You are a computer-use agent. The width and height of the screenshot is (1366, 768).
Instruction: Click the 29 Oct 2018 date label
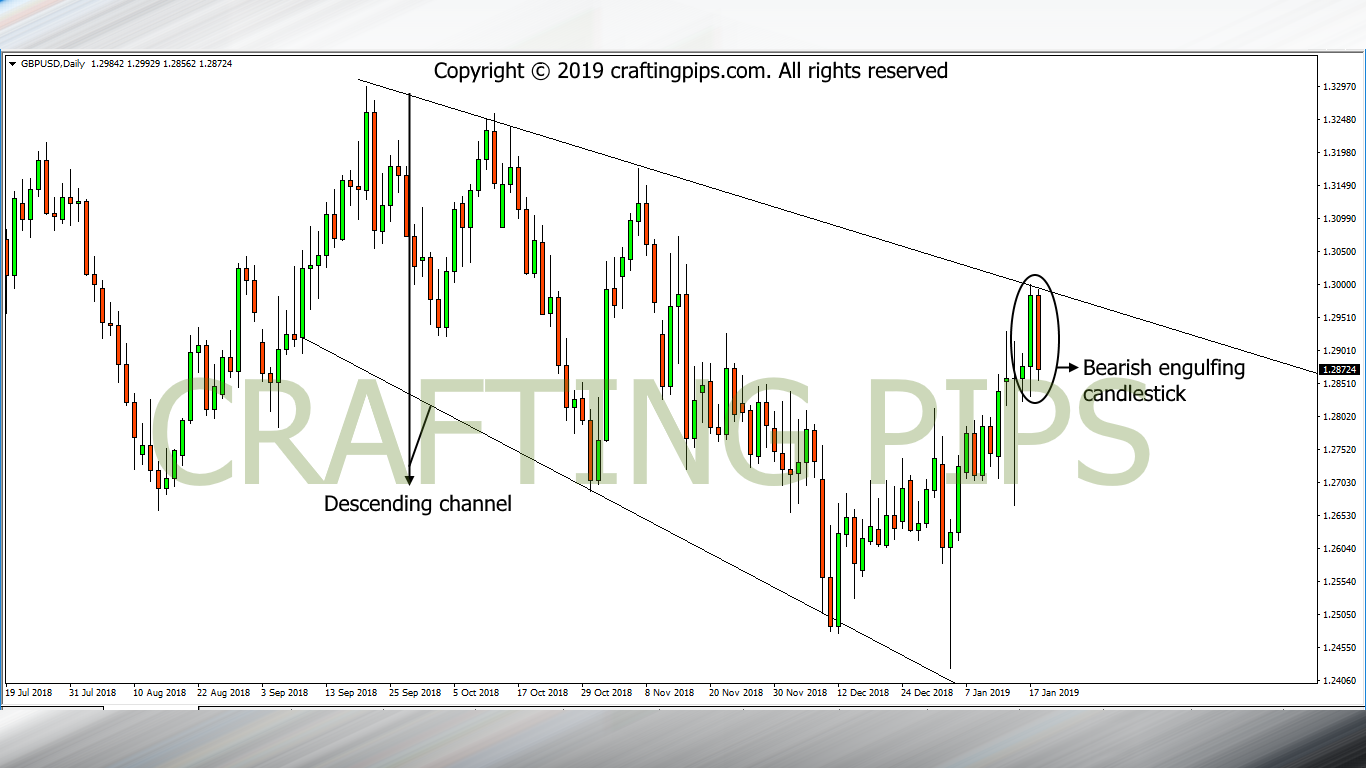606,692
